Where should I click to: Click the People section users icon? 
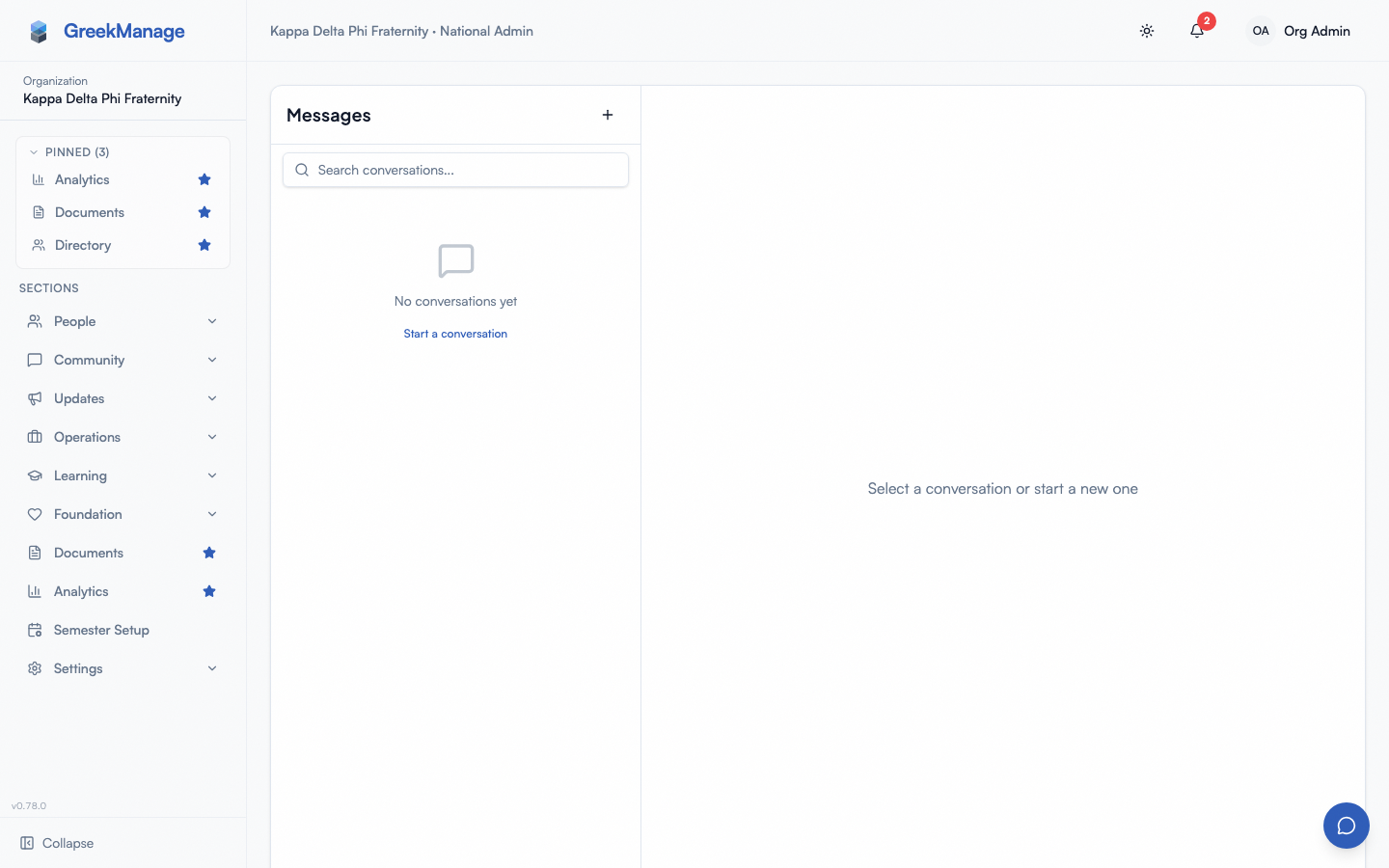pos(35,321)
